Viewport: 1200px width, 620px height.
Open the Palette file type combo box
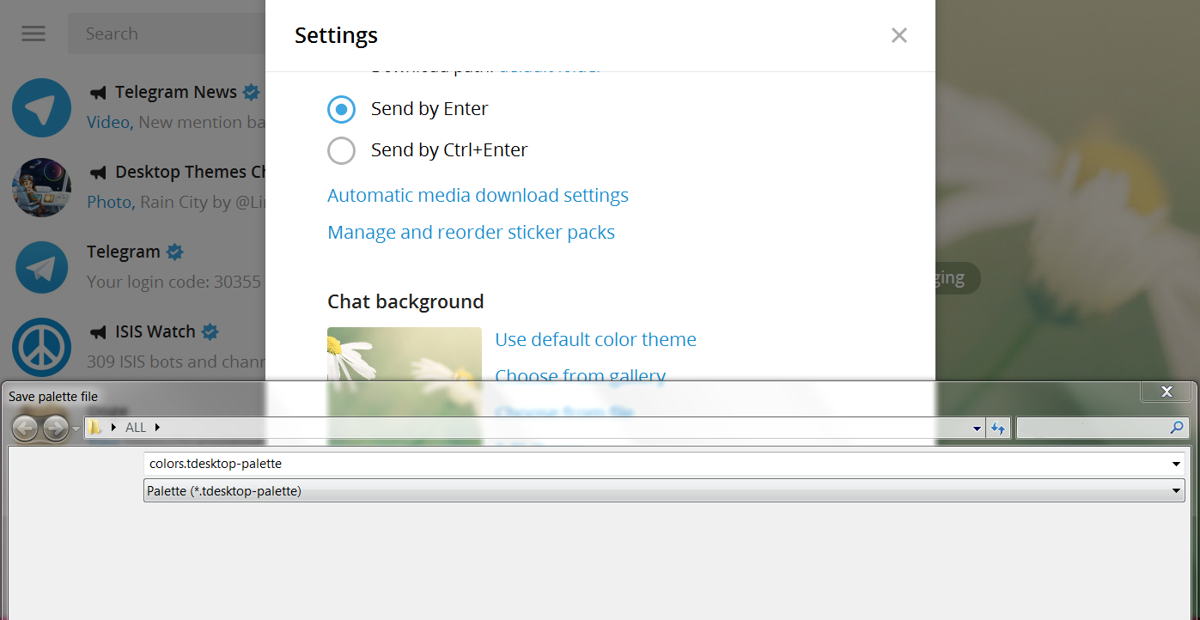tap(664, 490)
